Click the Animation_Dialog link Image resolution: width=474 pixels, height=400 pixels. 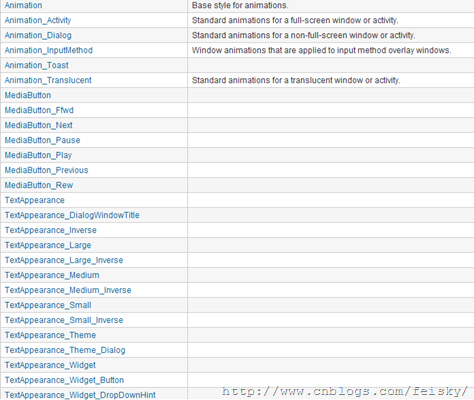click(38, 35)
